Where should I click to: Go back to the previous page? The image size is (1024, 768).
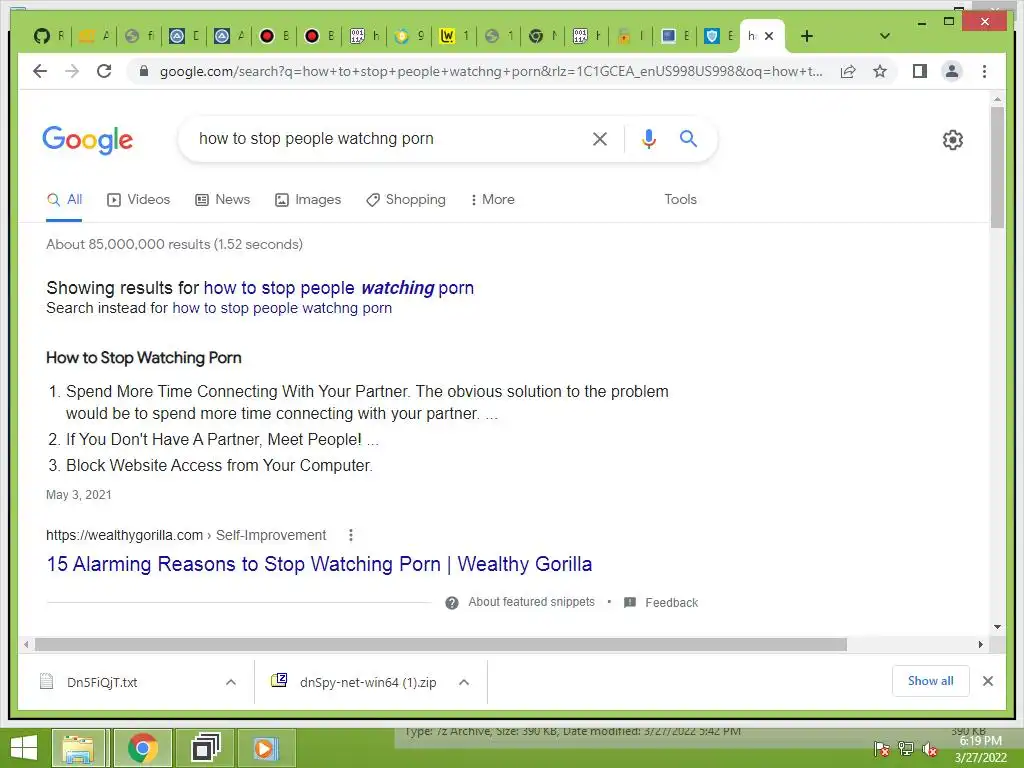(40, 71)
